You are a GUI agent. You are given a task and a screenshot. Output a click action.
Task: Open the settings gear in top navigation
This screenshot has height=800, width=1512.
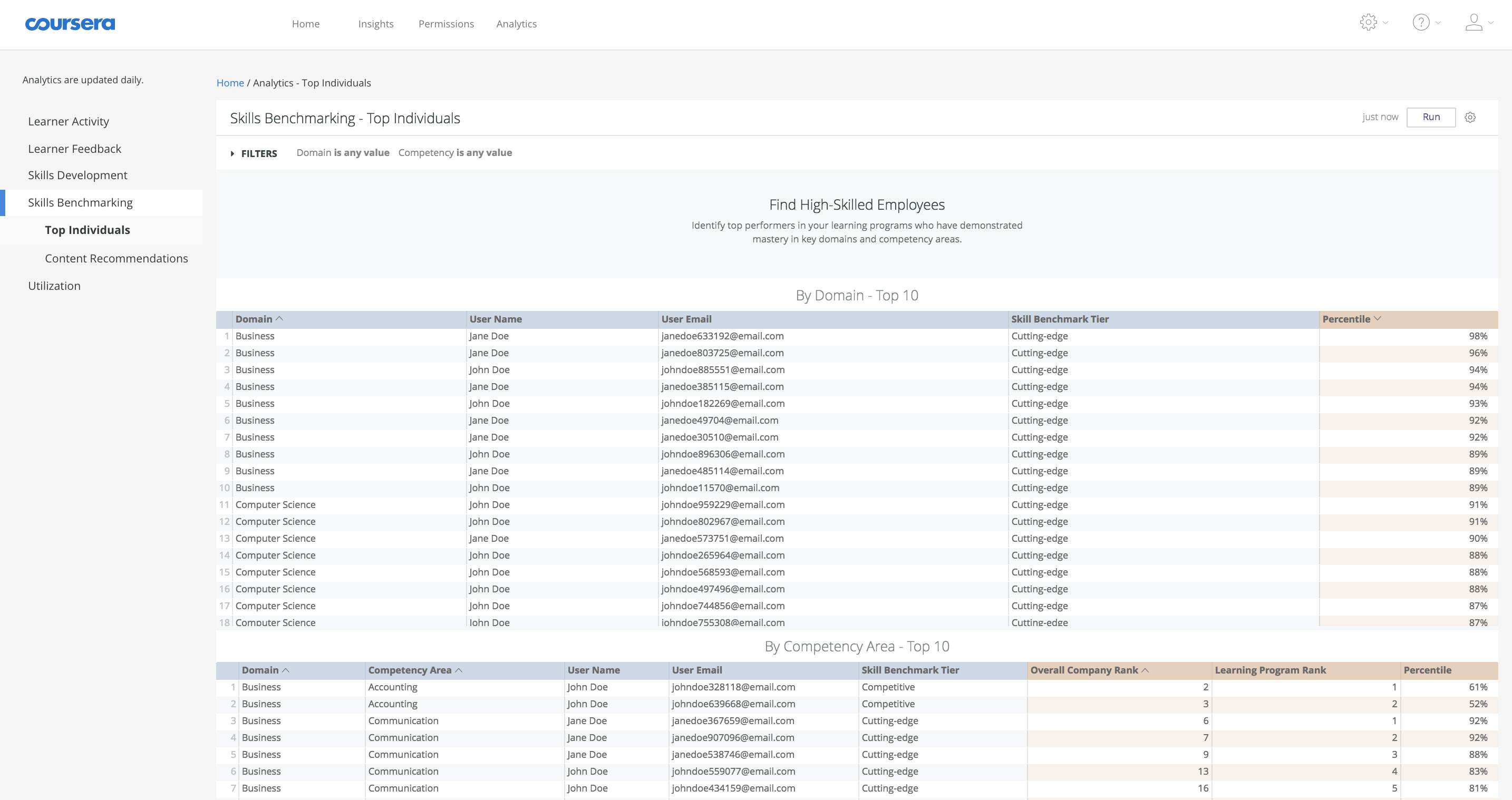(x=1368, y=22)
